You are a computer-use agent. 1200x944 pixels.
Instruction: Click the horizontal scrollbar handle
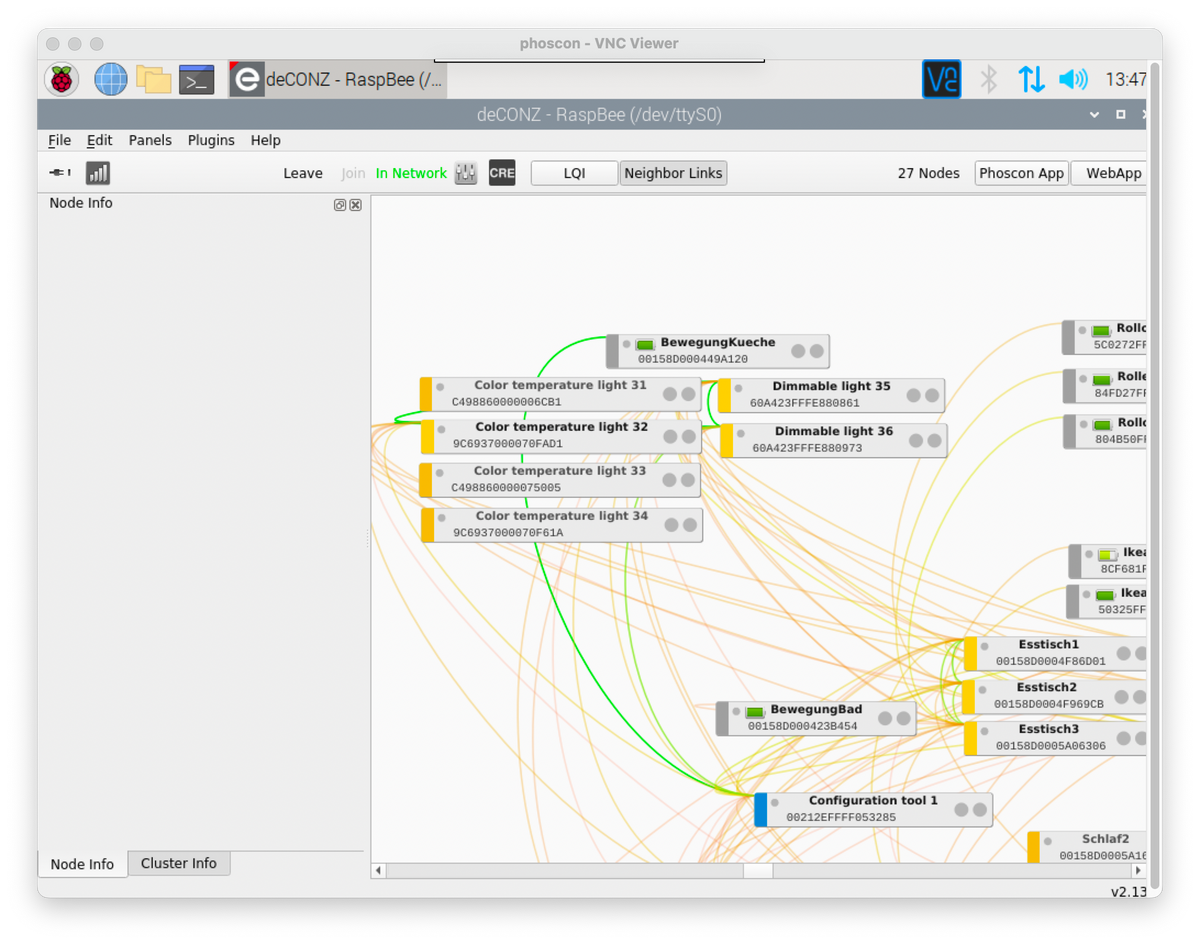(x=758, y=871)
